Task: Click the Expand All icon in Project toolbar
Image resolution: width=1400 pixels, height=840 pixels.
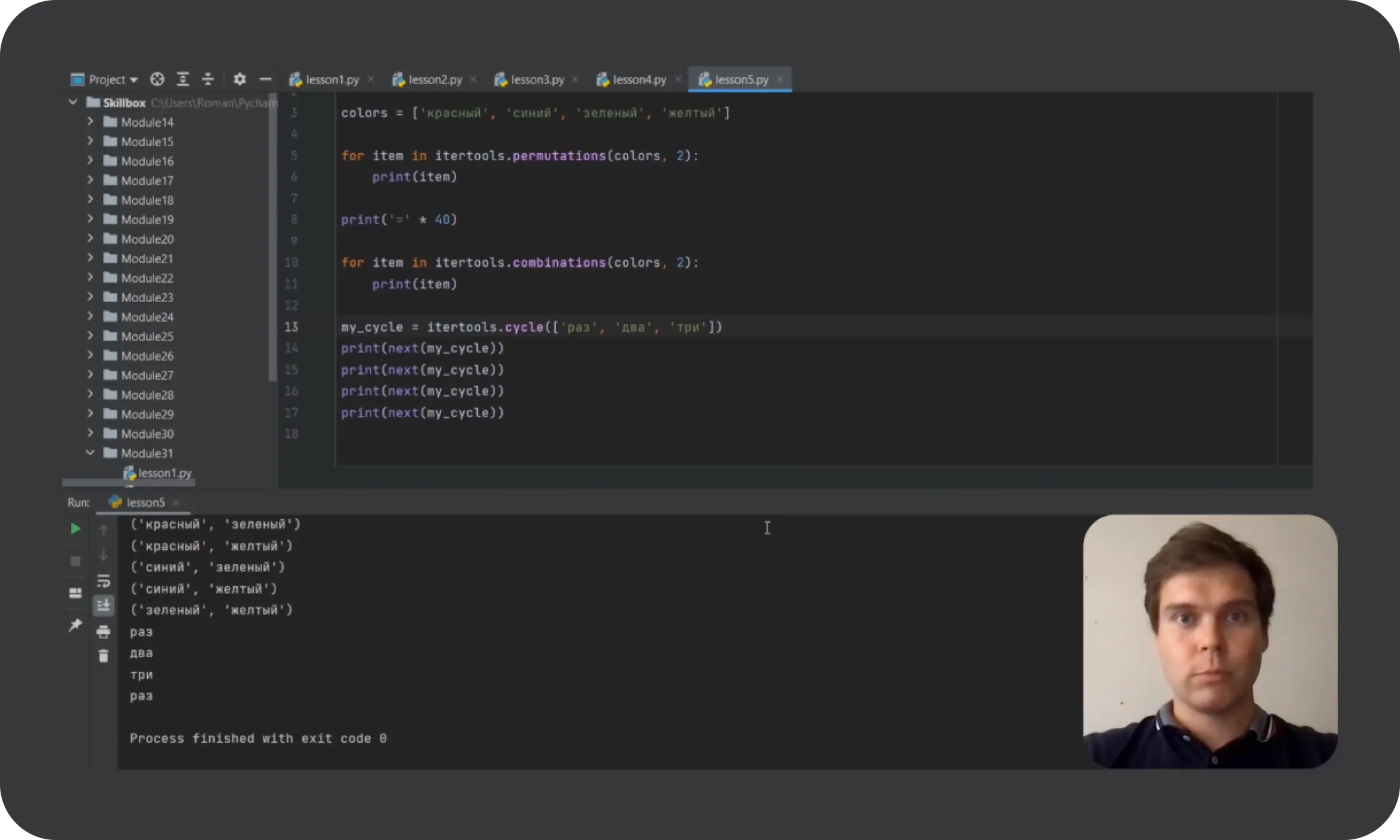Action: coord(183,79)
